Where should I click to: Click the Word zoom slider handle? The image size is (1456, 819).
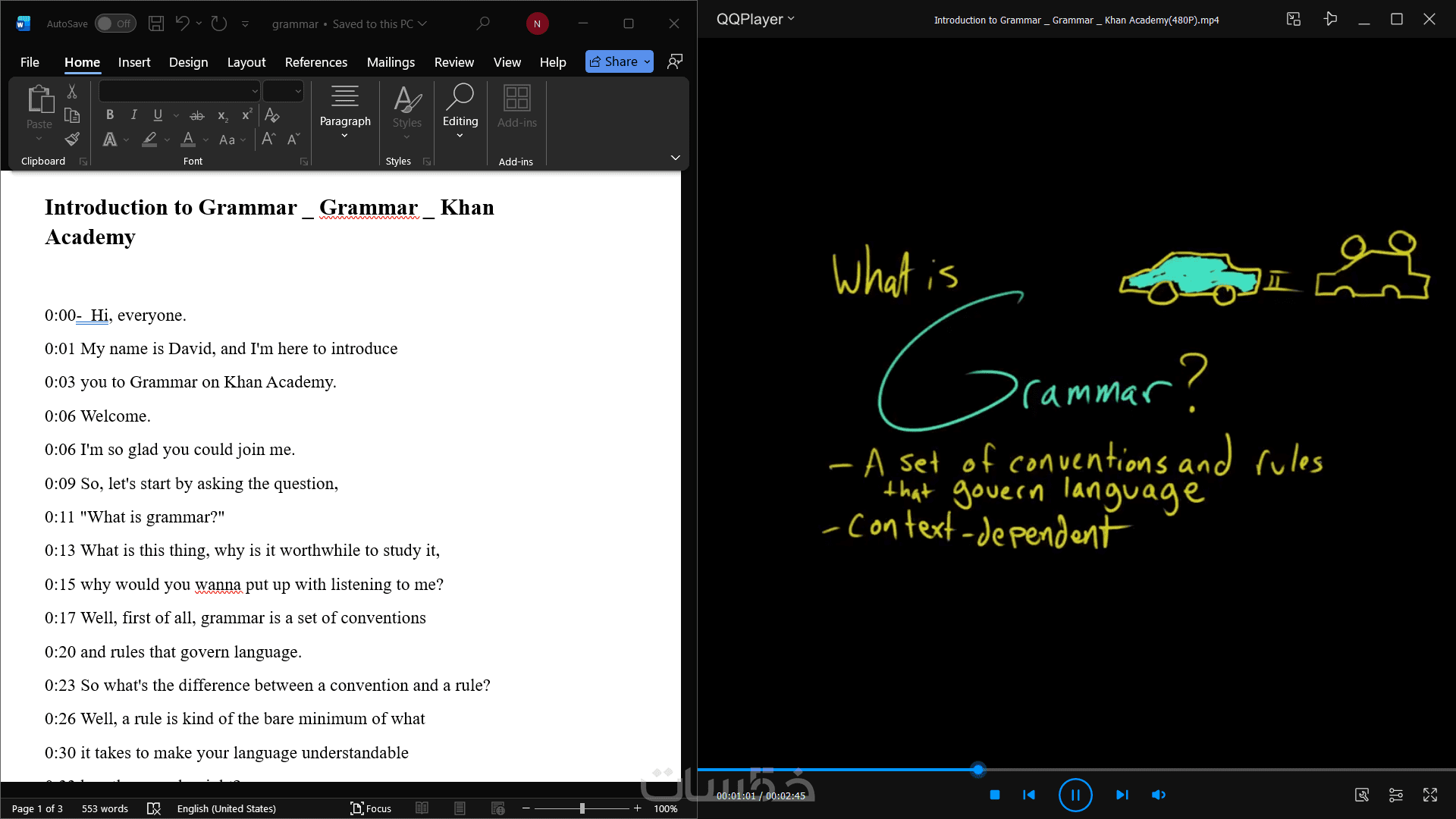click(x=582, y=808)
